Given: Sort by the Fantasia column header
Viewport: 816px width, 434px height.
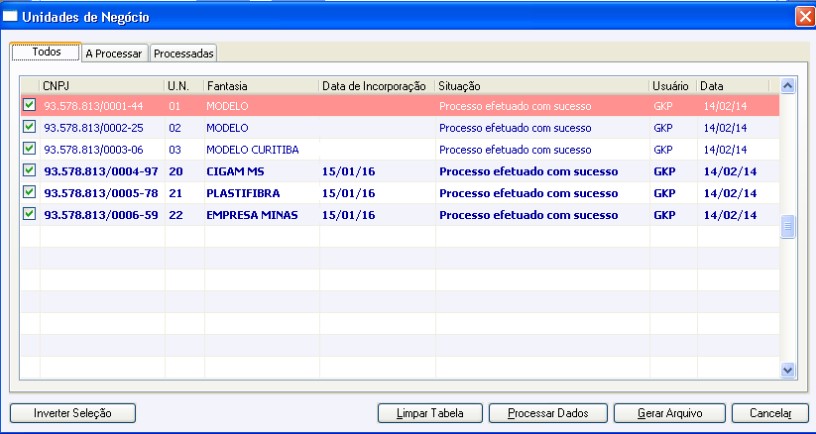Looking at the screenshot, I should pyautogui.click(x=262, y=86).
